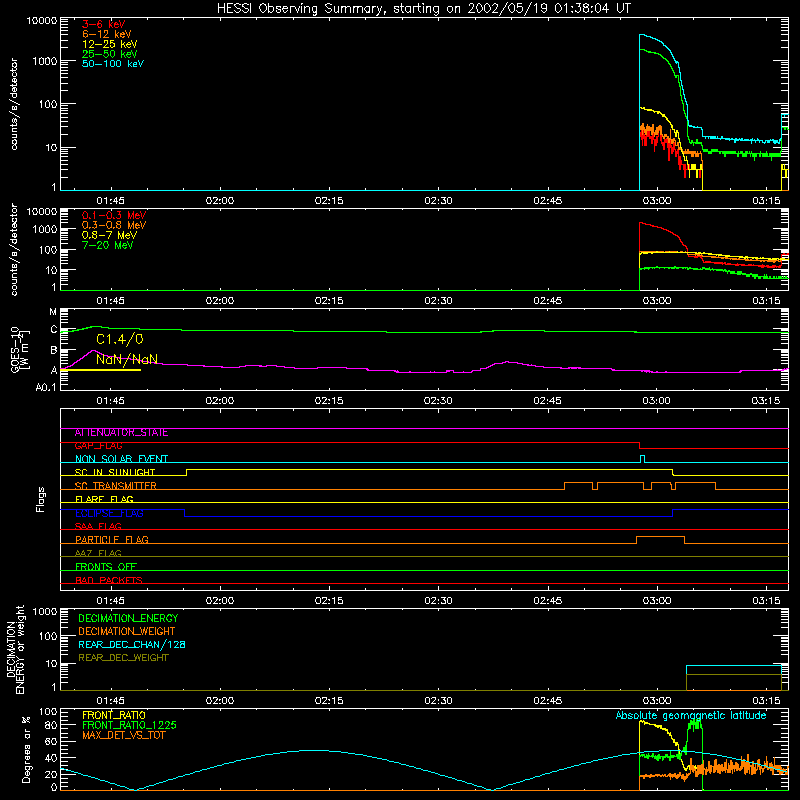Screen dimensions: 800x800
Task: Click the HESSI Observing Summary title text
Action: coord(423,9)
